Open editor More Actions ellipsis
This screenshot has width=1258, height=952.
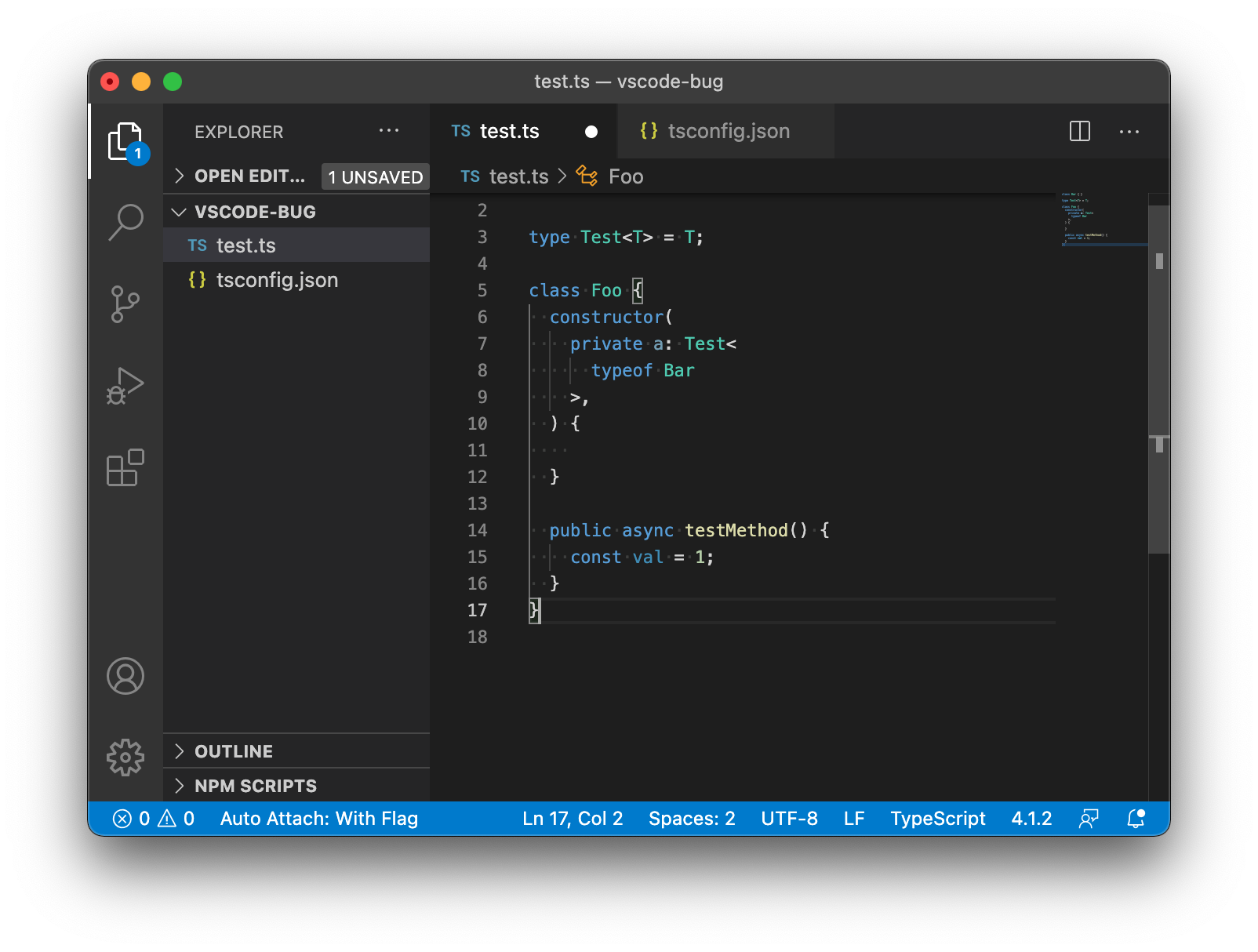click(1129, 132)
